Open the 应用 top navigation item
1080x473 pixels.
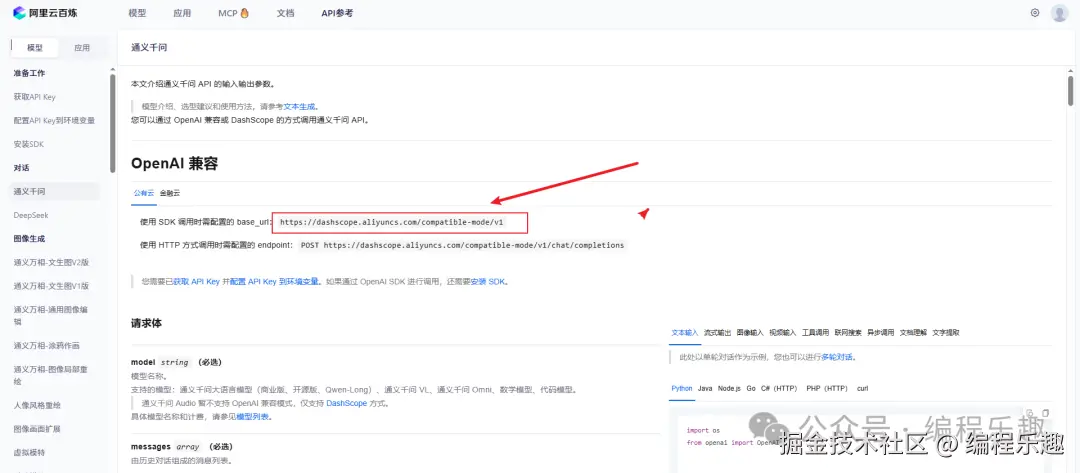[x=183, y=13]
